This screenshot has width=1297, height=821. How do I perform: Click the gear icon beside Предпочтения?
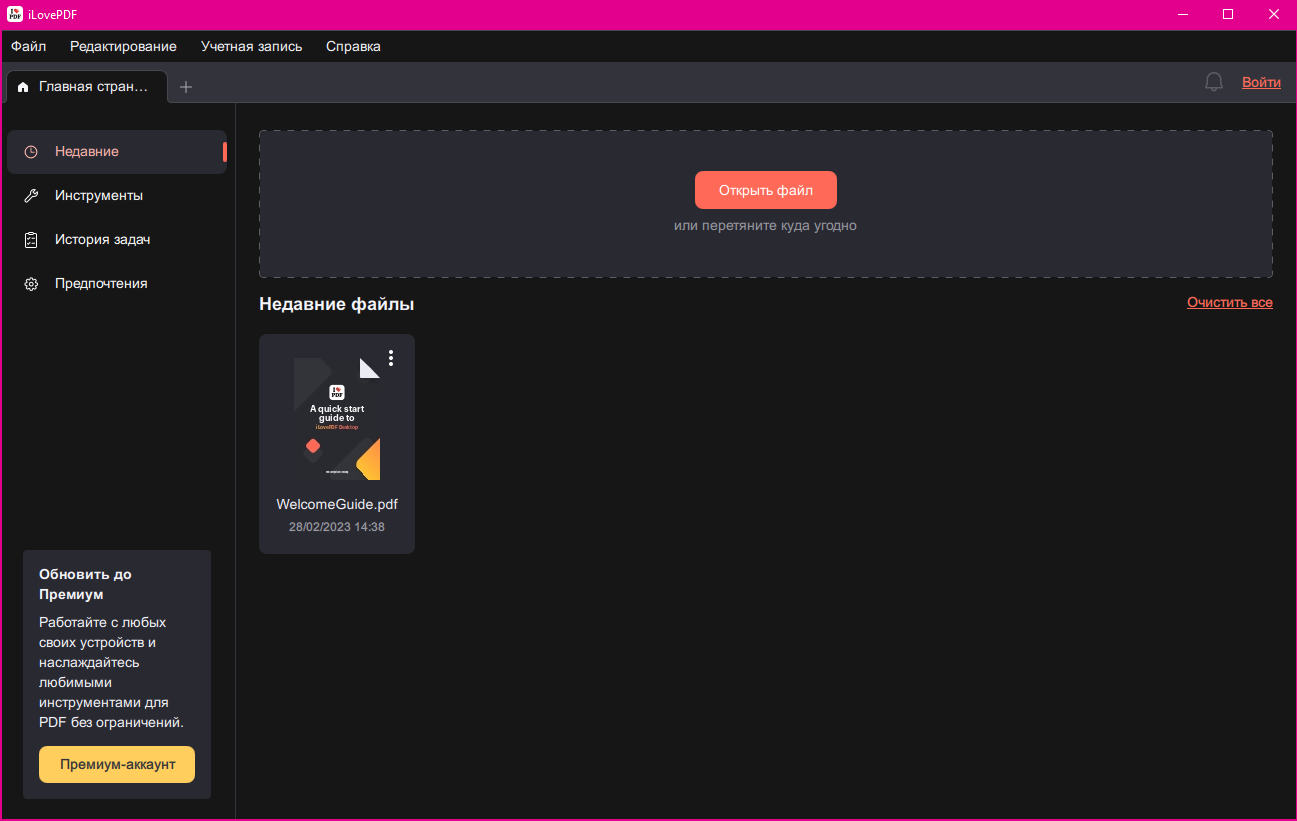point(31,284)
